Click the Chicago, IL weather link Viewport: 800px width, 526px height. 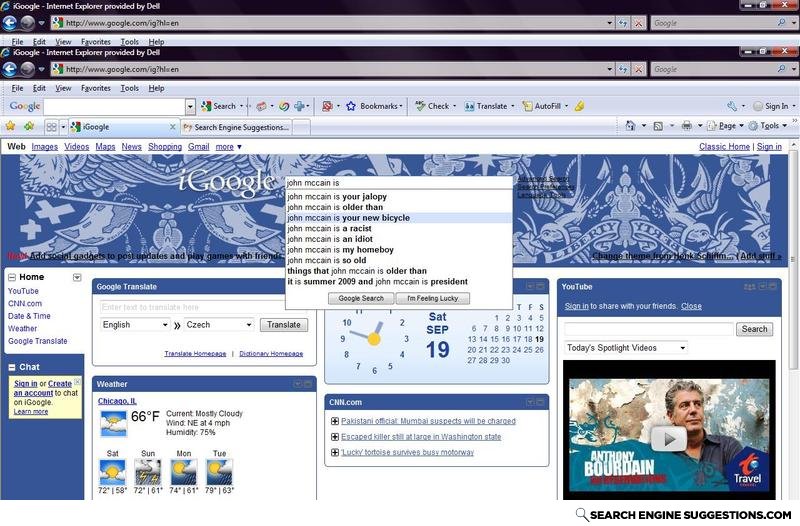[x=117, y=401]
